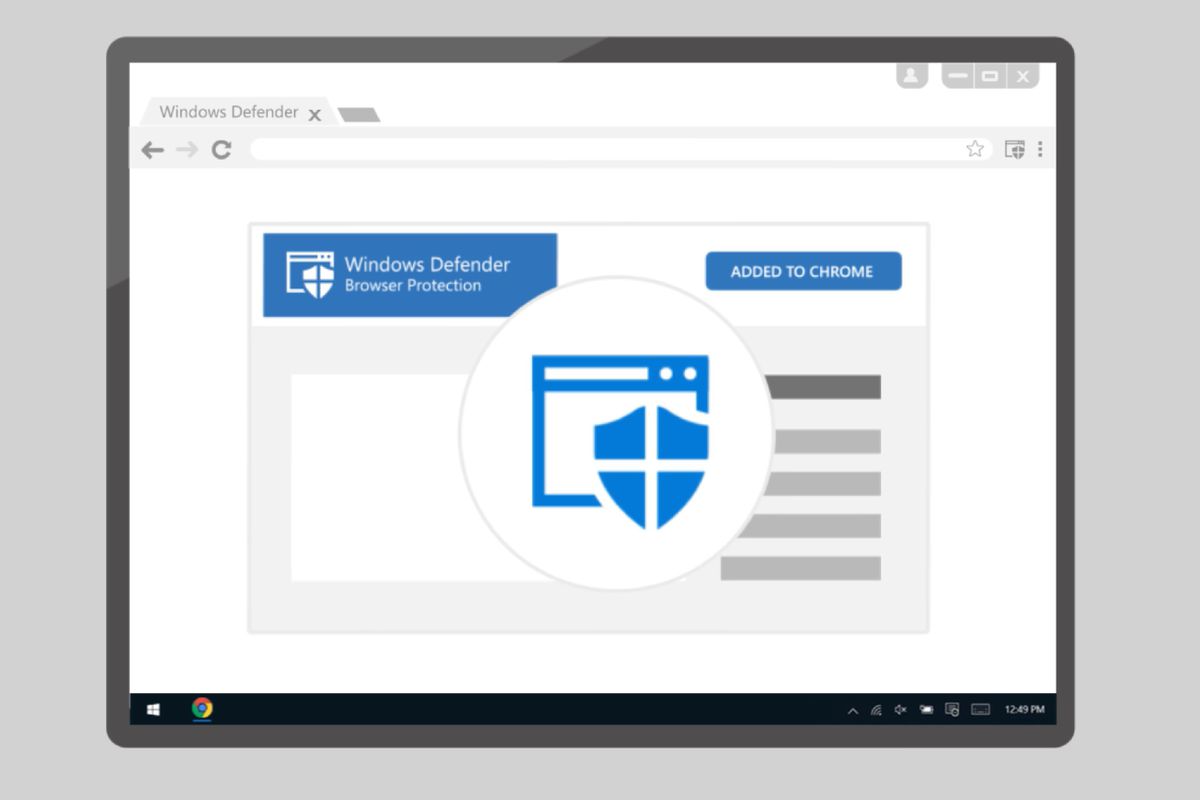
Task: Open the Chrome three-dot menu
Action: (x=1041, y=148)
